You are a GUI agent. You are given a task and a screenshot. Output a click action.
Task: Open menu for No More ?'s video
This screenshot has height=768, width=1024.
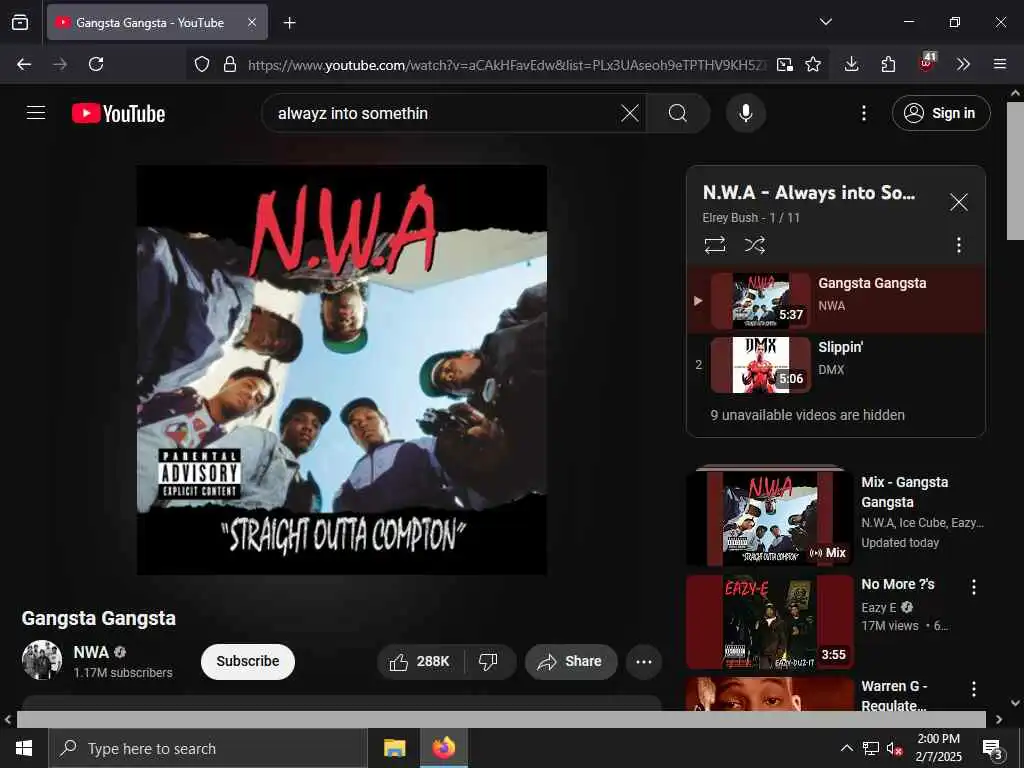973,586
